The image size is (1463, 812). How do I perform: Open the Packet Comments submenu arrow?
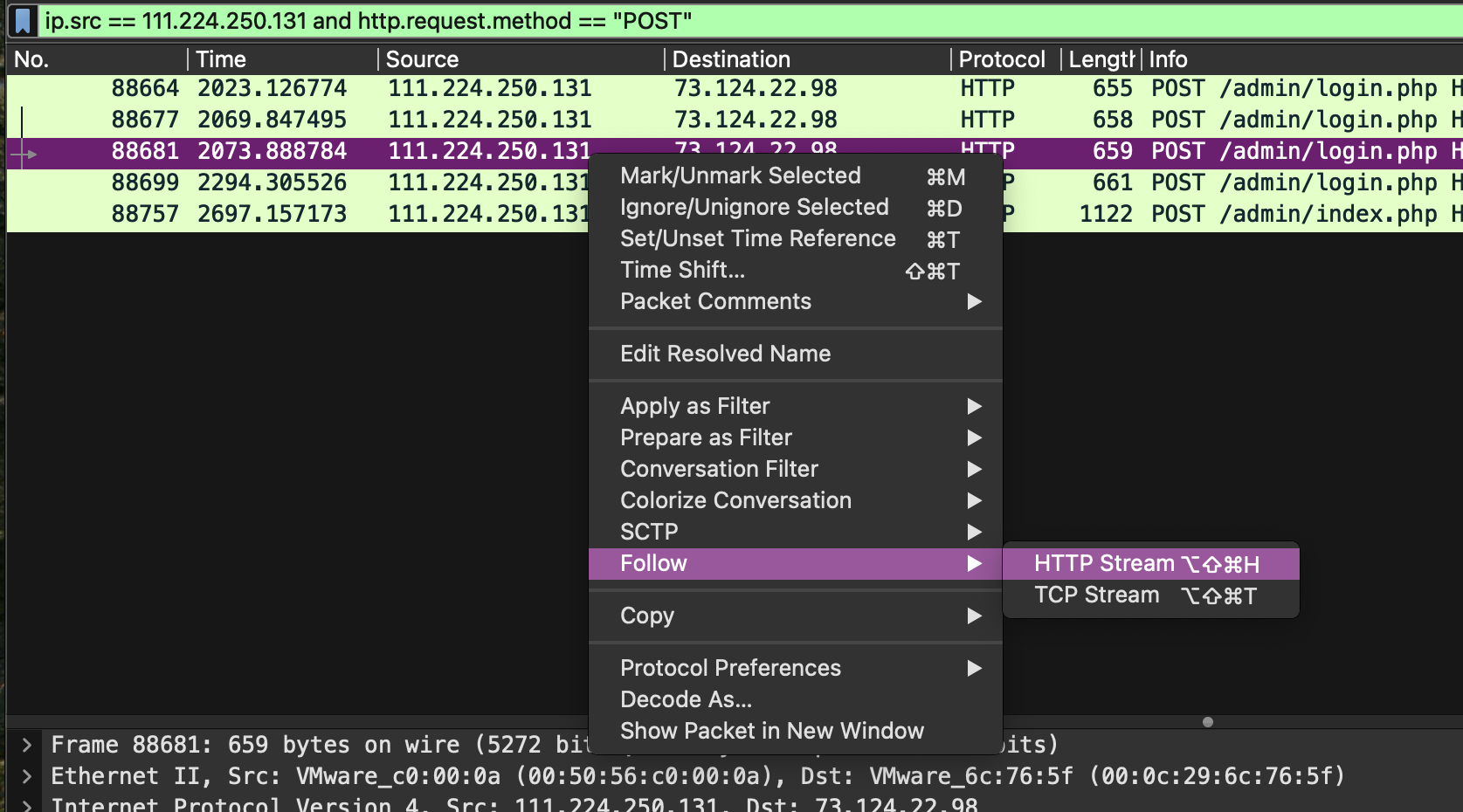(974, 302)
